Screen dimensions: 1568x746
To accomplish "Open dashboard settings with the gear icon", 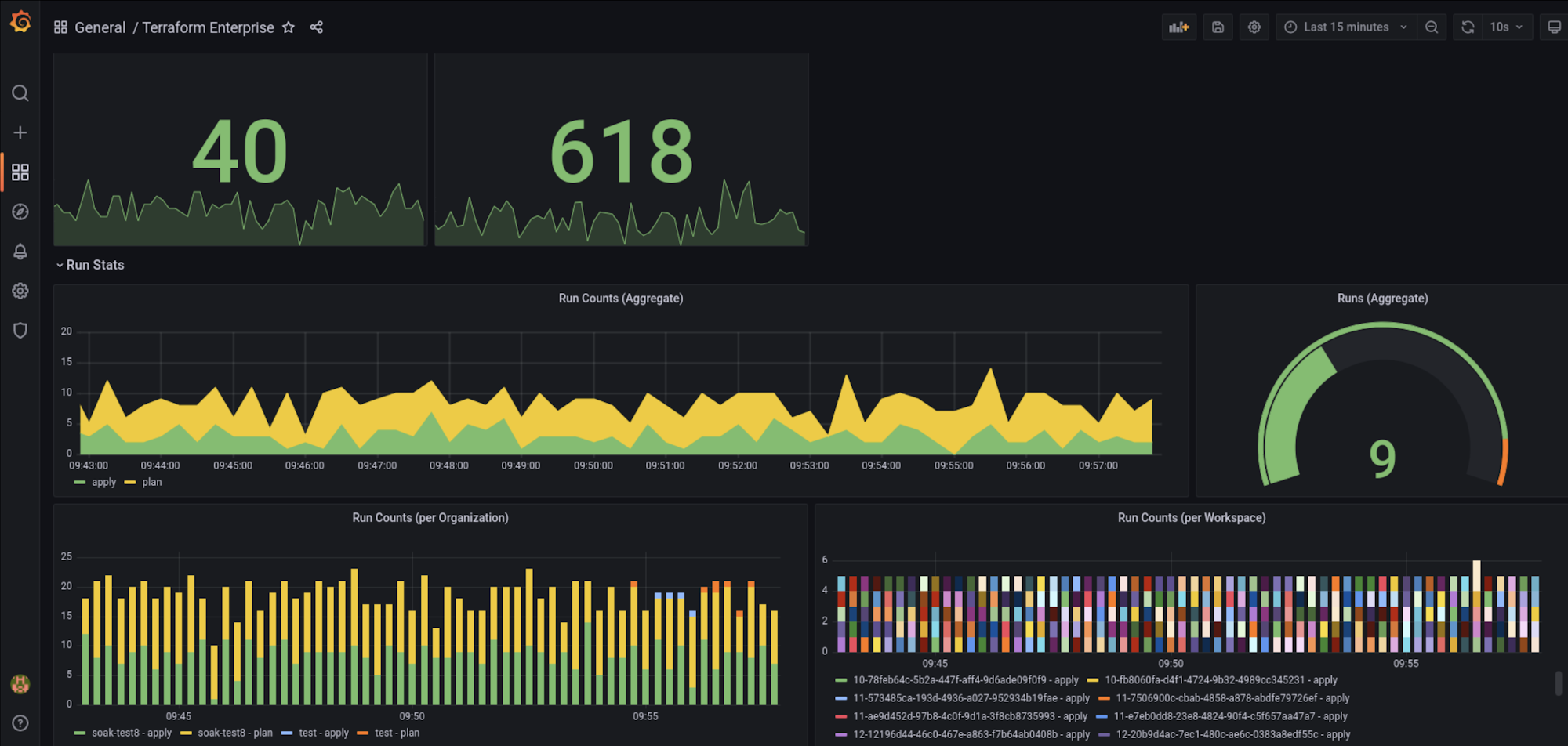I will [1254, 27].
